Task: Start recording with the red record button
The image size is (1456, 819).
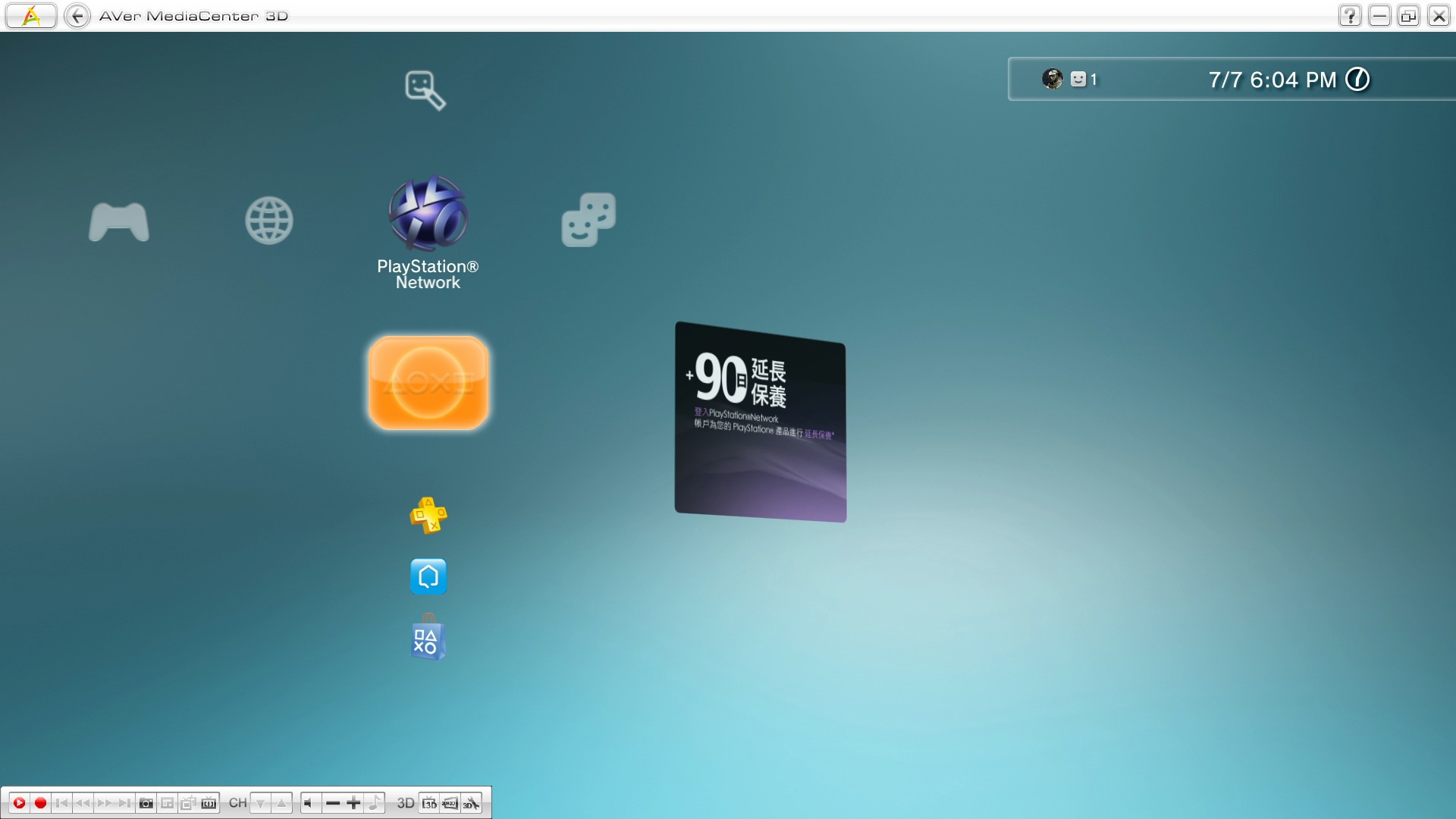Action: tap(41, 803)
